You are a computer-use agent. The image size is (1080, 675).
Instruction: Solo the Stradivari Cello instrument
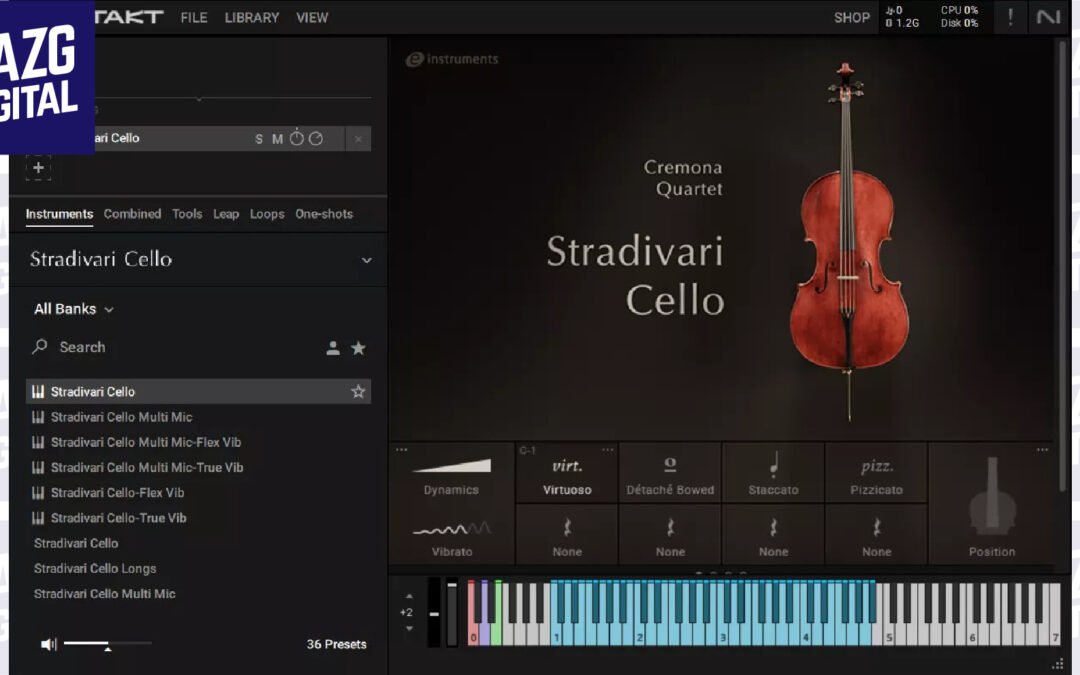tap(259, 138)
